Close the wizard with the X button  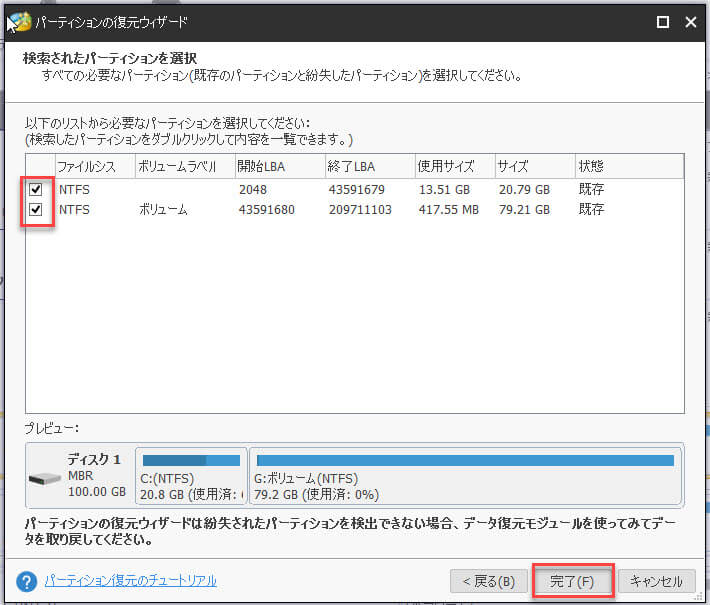click(x=690, y=21)
